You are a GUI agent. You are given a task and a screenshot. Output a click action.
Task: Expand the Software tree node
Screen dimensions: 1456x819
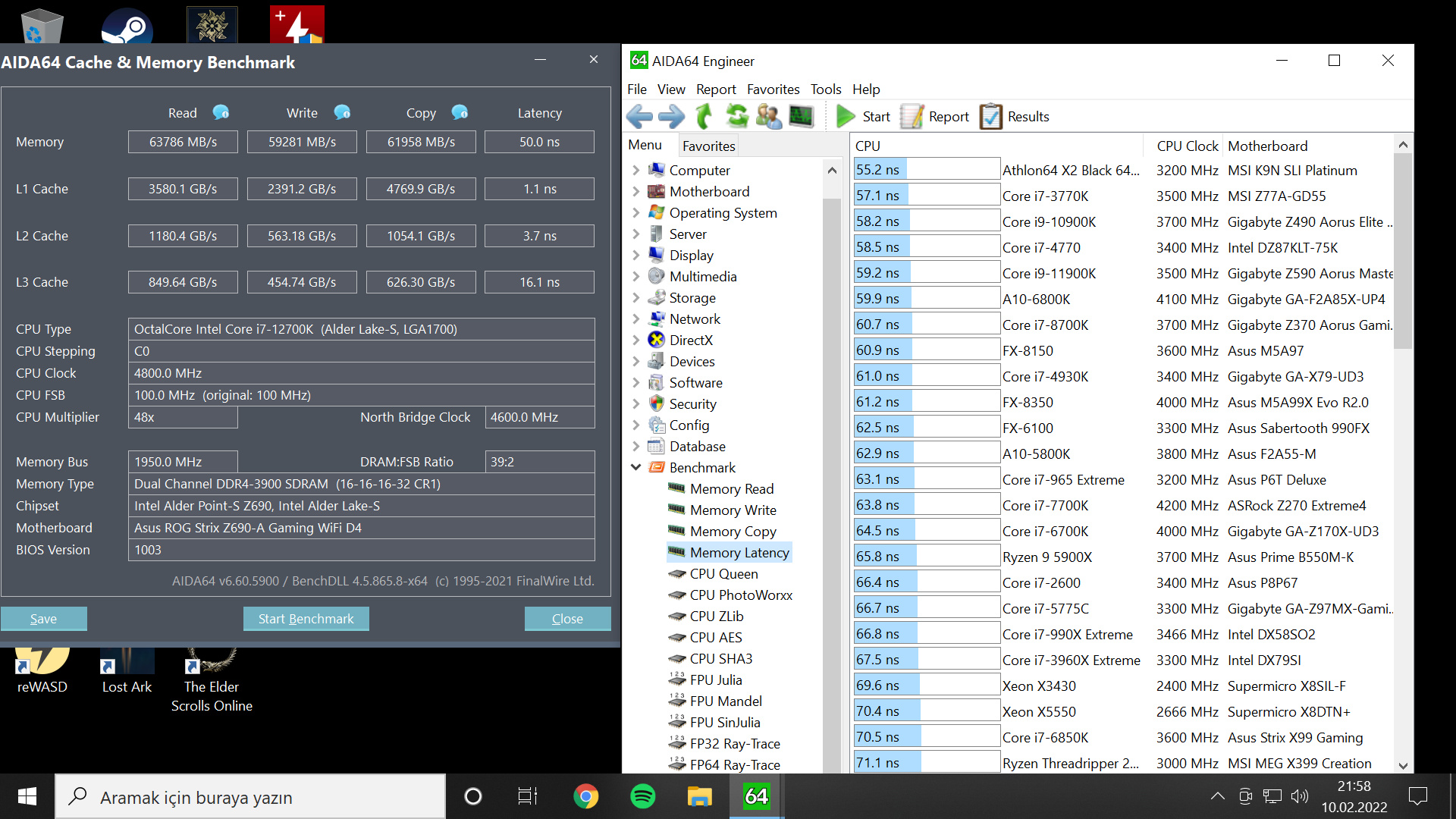pos(636,383)
